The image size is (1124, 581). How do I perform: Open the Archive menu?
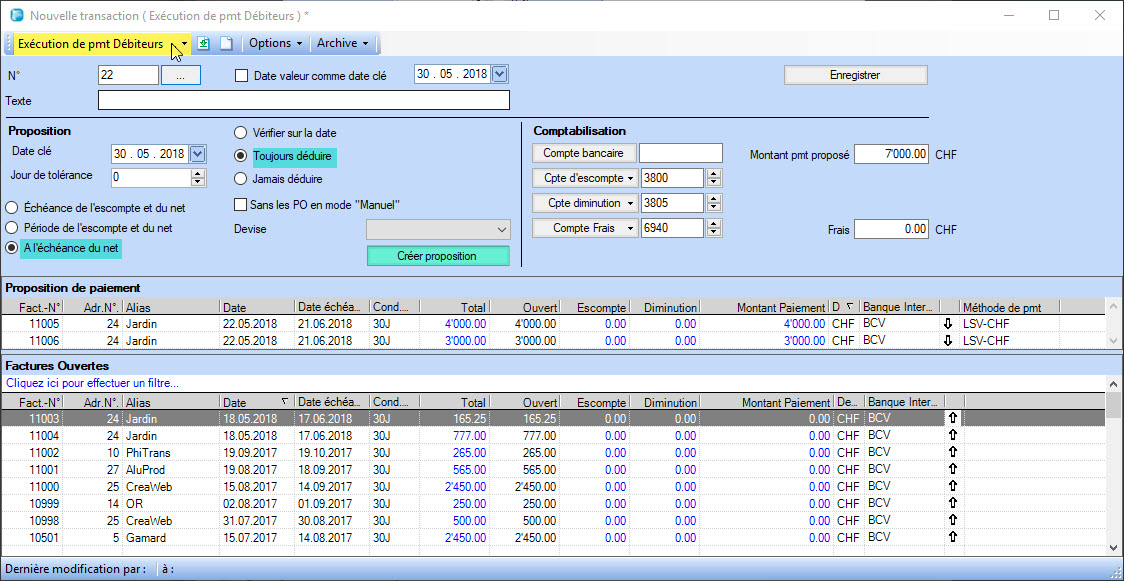click(x=343, y=44)
